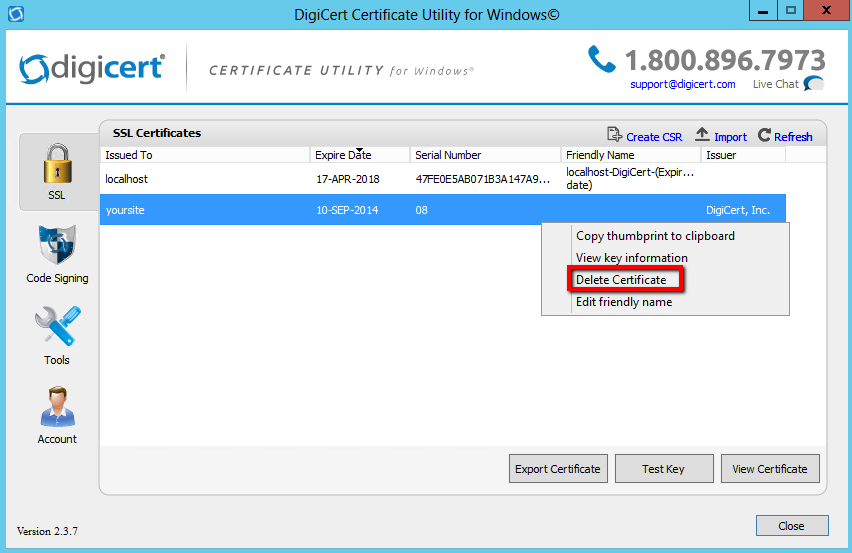Viewport: 852px width, 553px height.
Task: Choose Delete Certificate from context menu
Action: (x=621, y=280)
